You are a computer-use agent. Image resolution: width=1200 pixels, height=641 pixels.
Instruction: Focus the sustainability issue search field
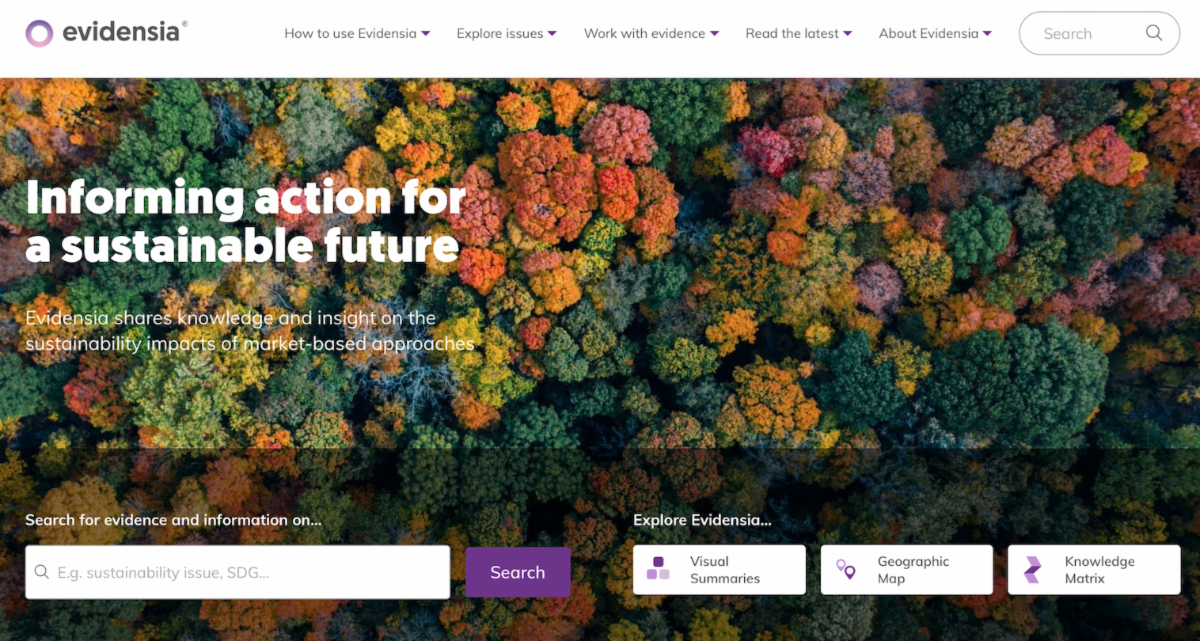(x=238, y=572)
